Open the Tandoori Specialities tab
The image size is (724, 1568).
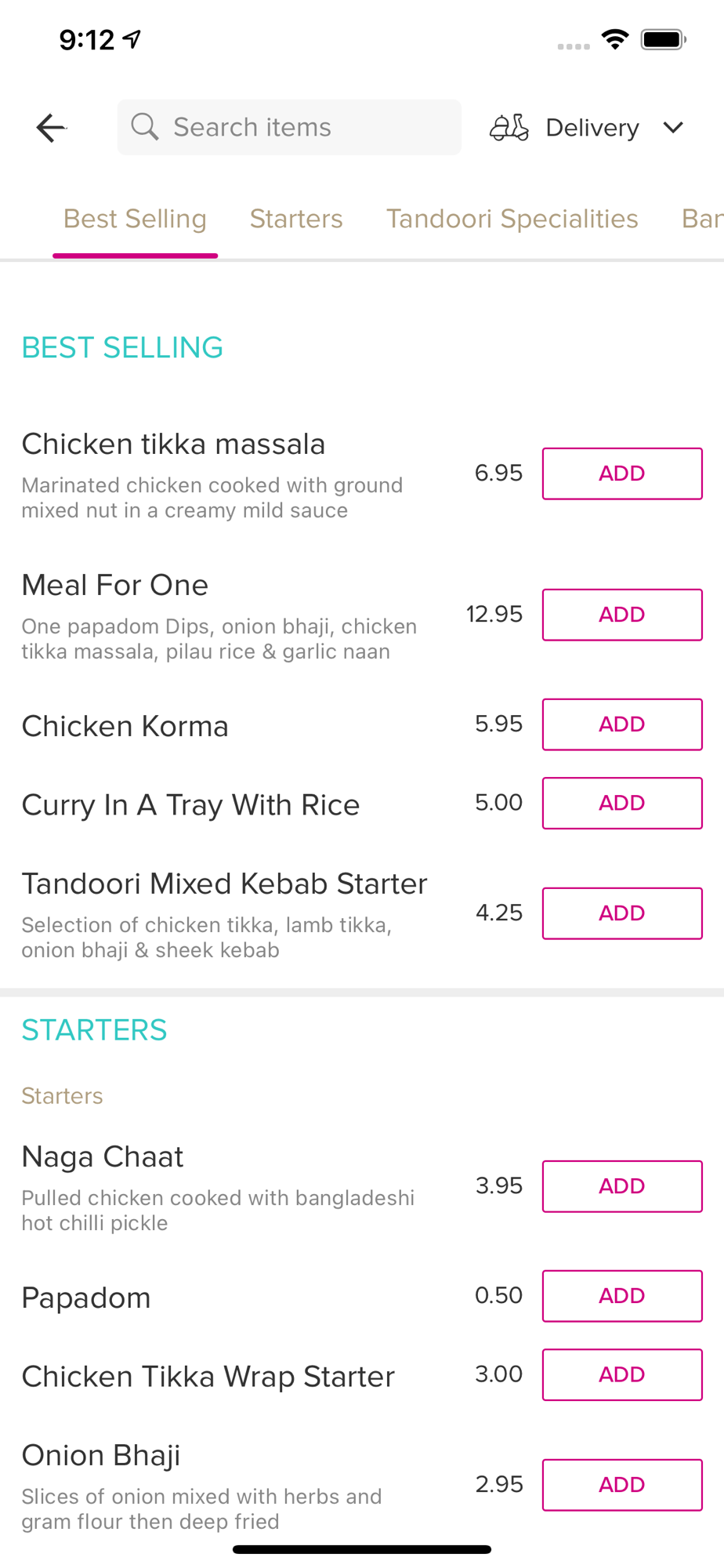click(x=512, y=219)
